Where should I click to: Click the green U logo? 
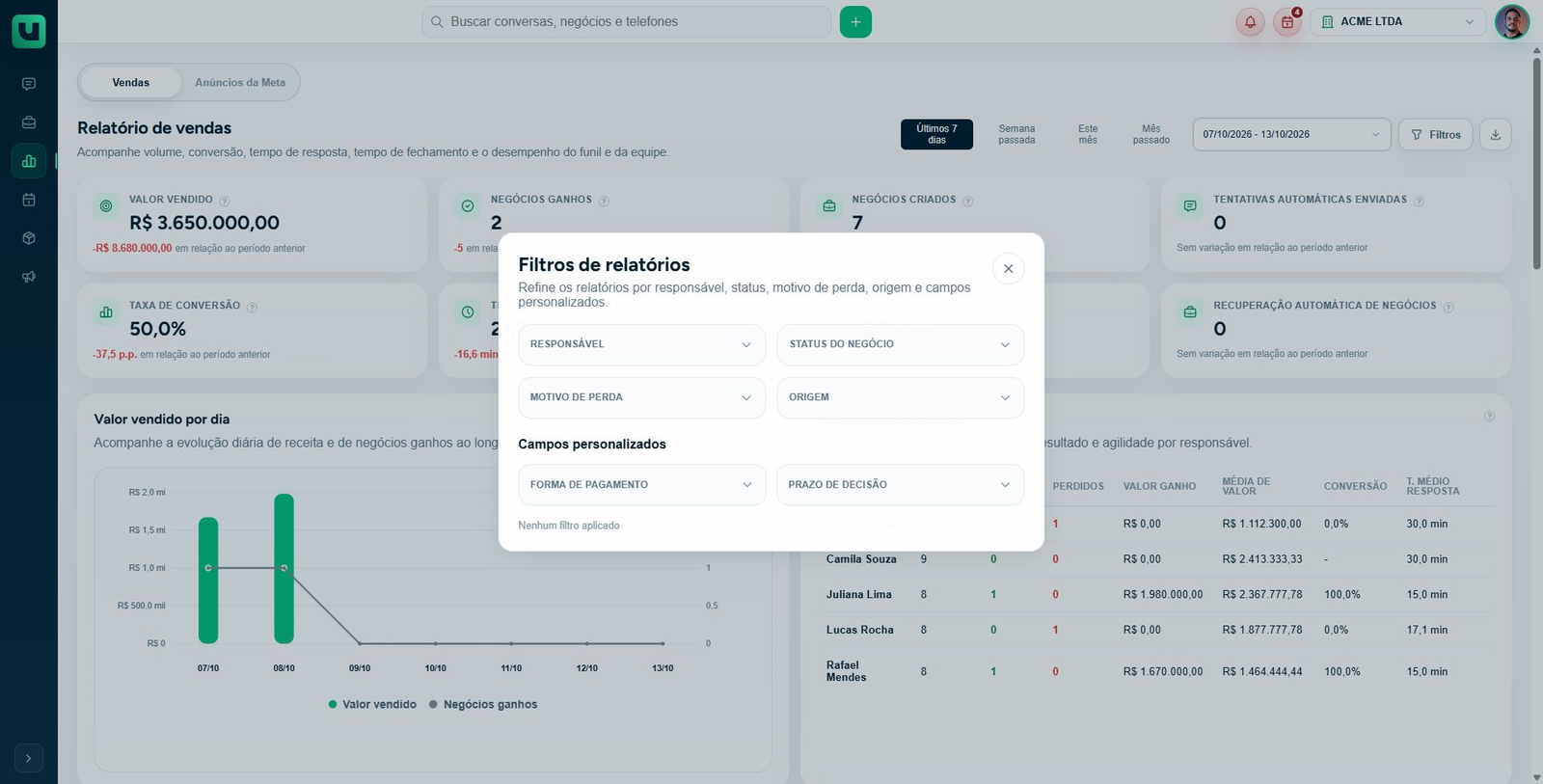[x=29, y=31]
